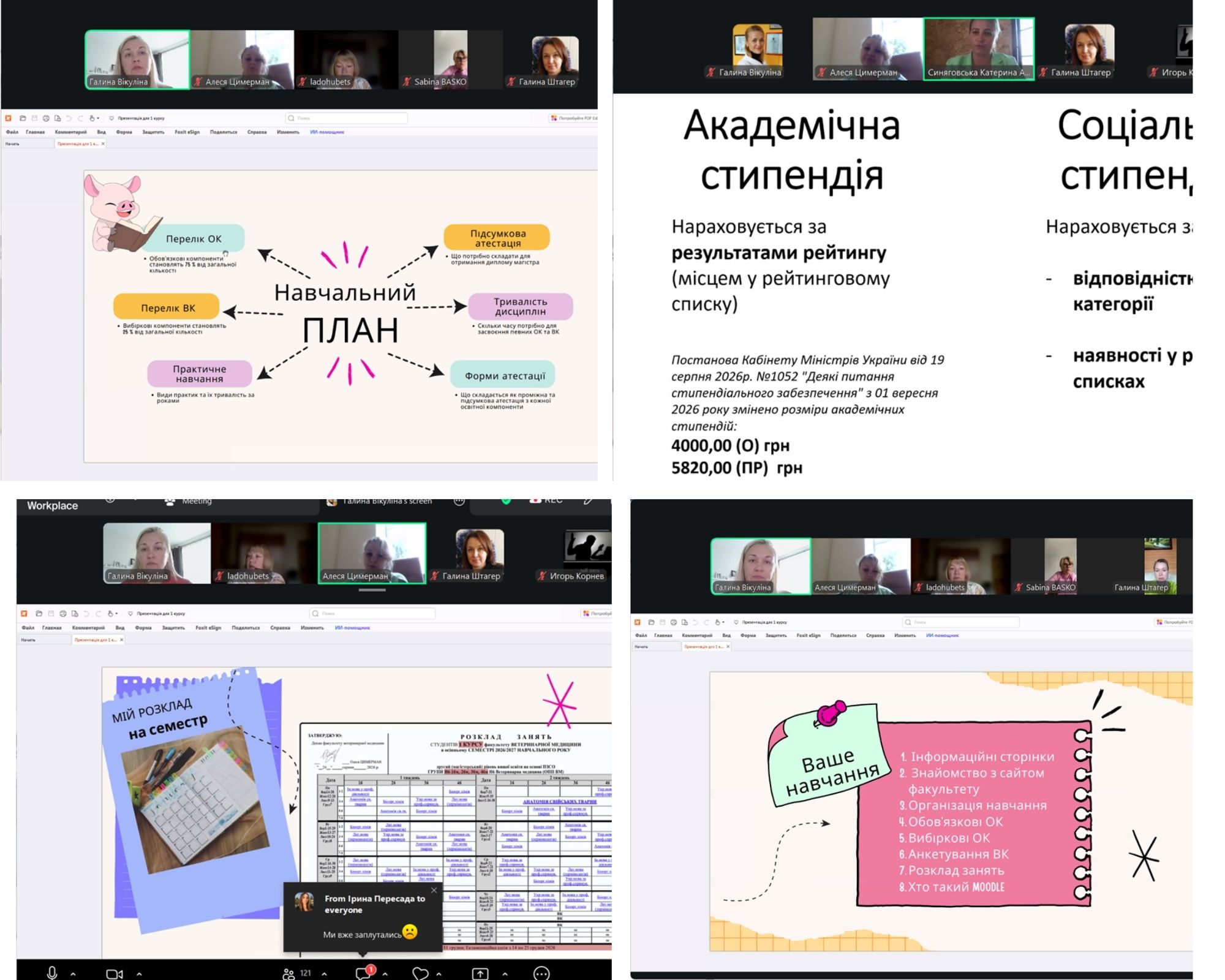Expand the arrow next to the heart icon
This screenshot has height=980, width=1225.
click(x=439, y=973)
